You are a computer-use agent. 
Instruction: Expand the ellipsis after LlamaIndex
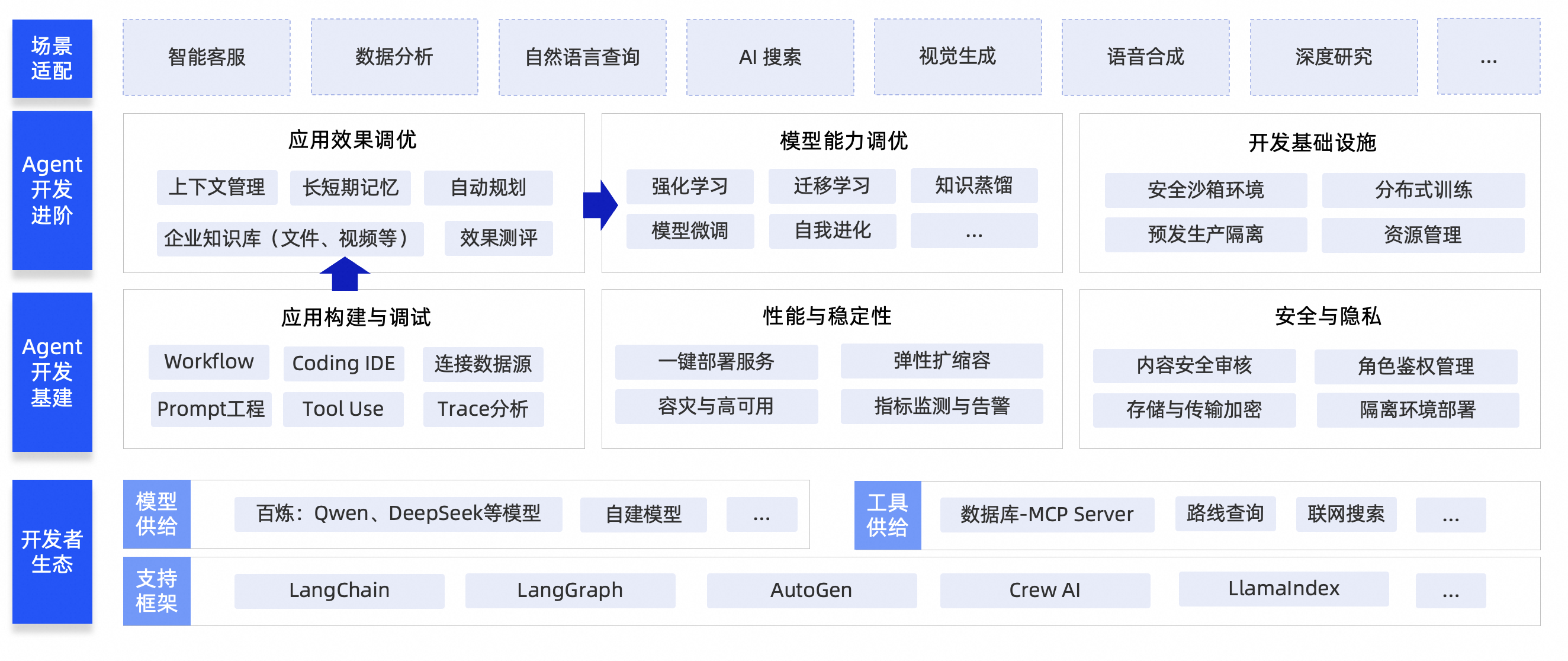[1450, 591]
